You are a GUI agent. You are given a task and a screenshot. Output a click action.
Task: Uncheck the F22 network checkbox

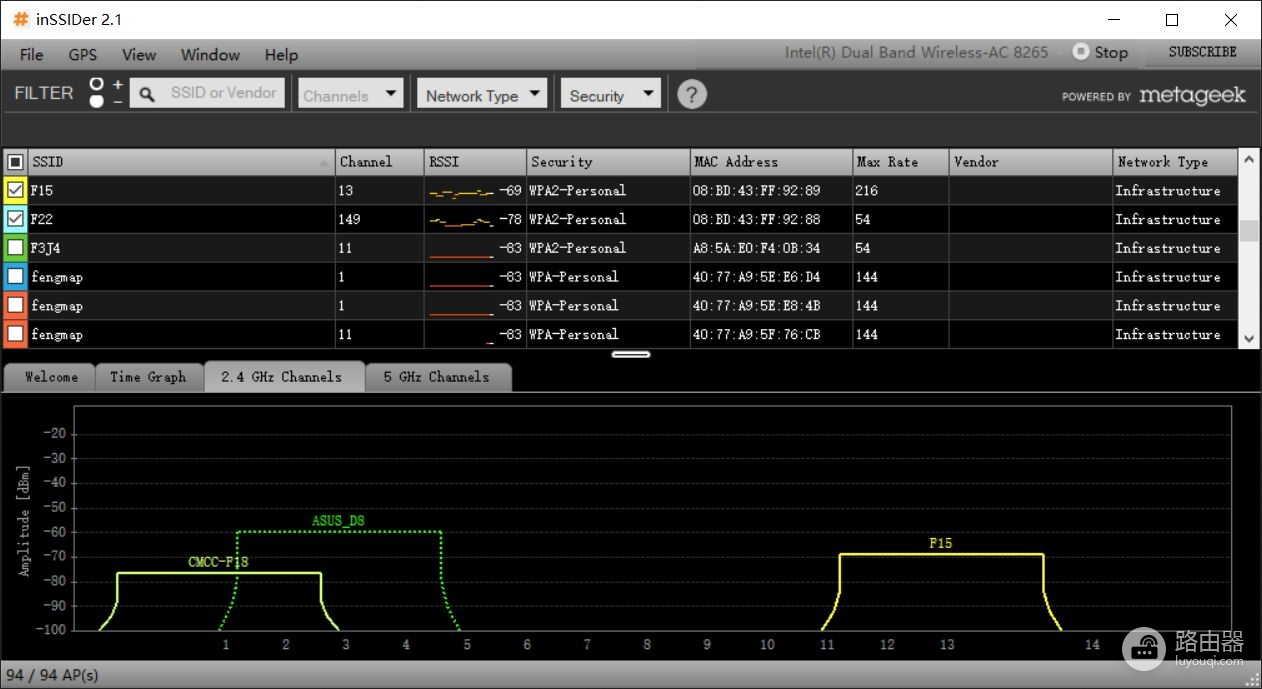click(16, 219)
